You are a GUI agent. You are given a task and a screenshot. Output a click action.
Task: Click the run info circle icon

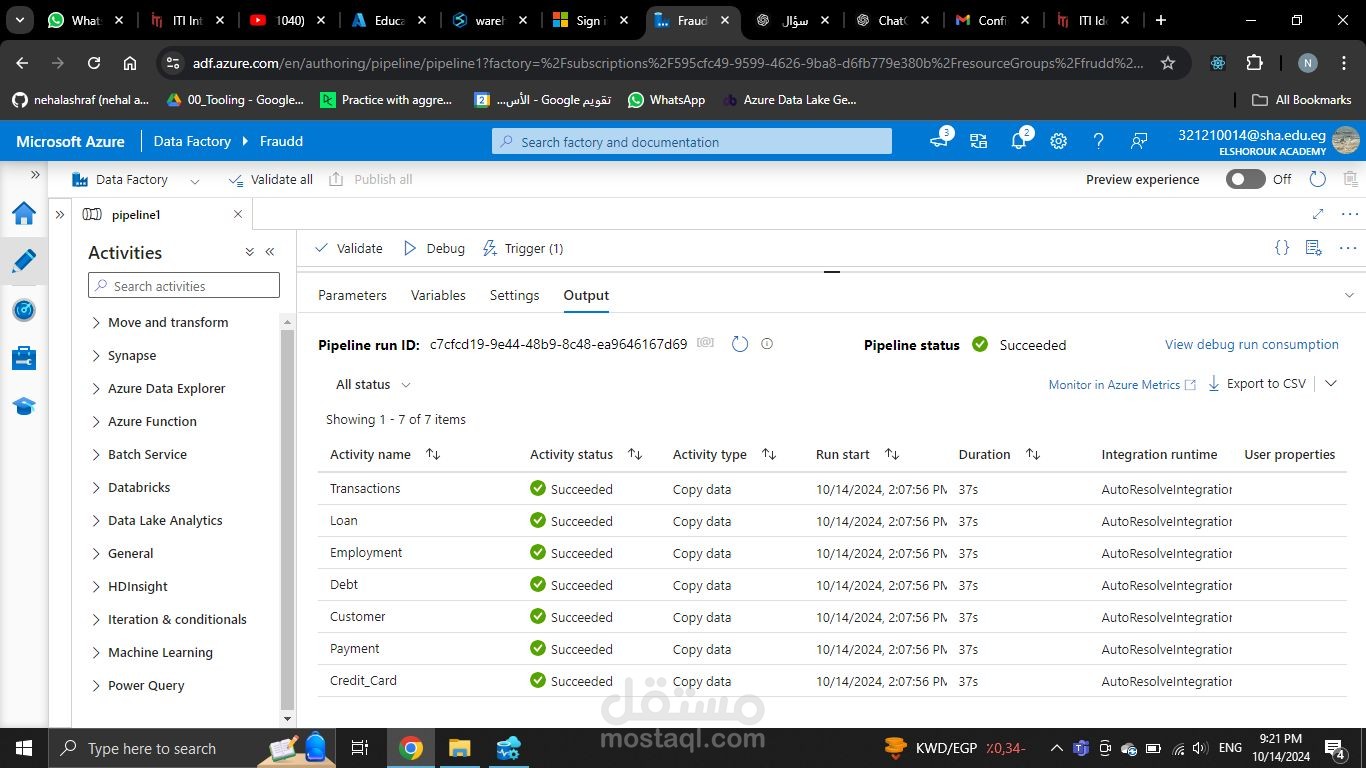(x=767, y=344)
